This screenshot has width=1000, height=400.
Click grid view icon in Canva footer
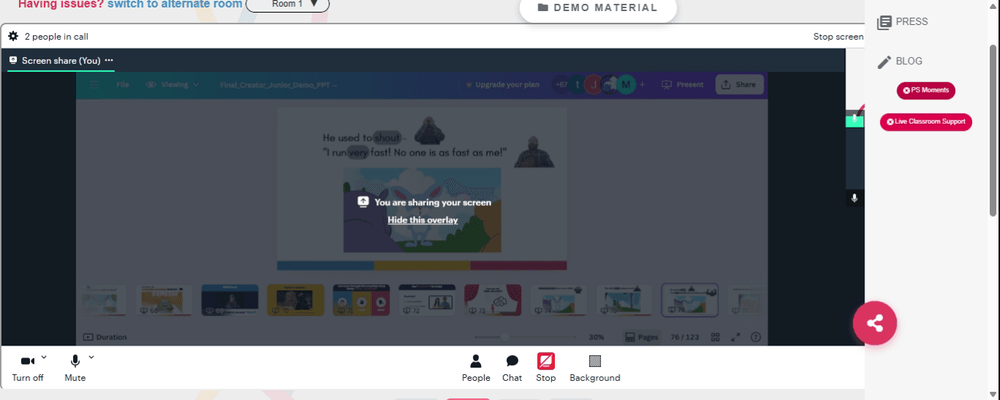(716, 337)
